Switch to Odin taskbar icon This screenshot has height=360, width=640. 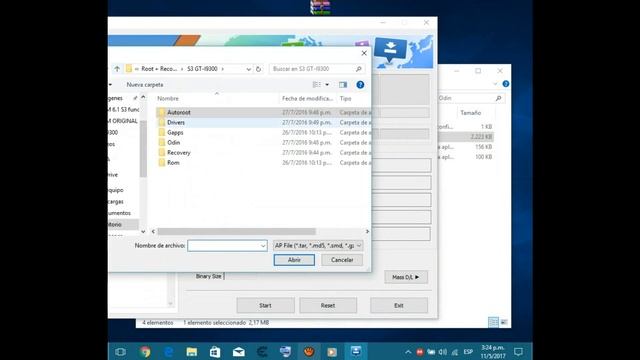[x=356, y=351]
